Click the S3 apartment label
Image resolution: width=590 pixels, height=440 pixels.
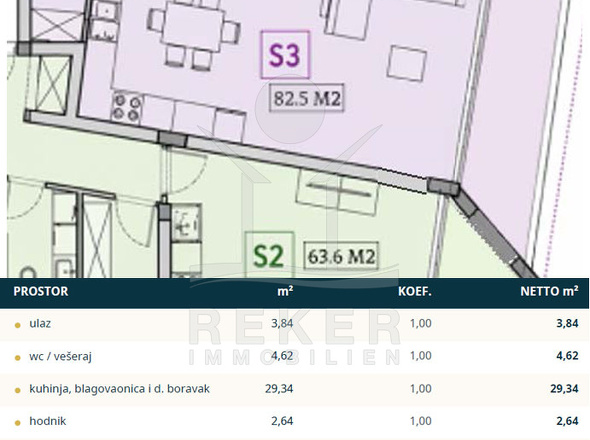286,55
